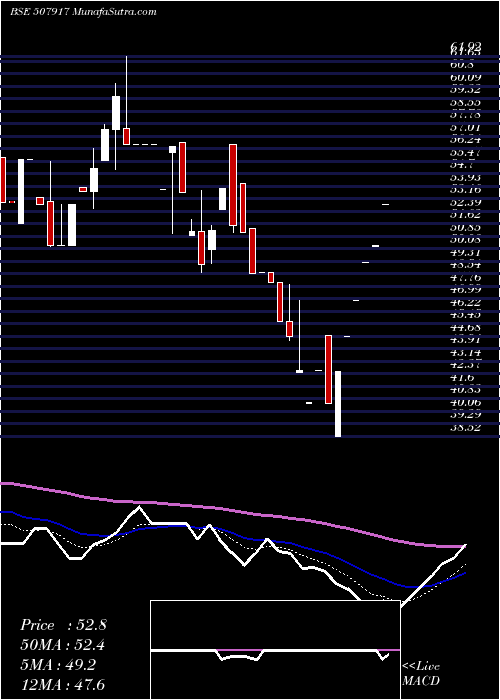
Task: Click the 56.24 price axis label
Action: 466,140
